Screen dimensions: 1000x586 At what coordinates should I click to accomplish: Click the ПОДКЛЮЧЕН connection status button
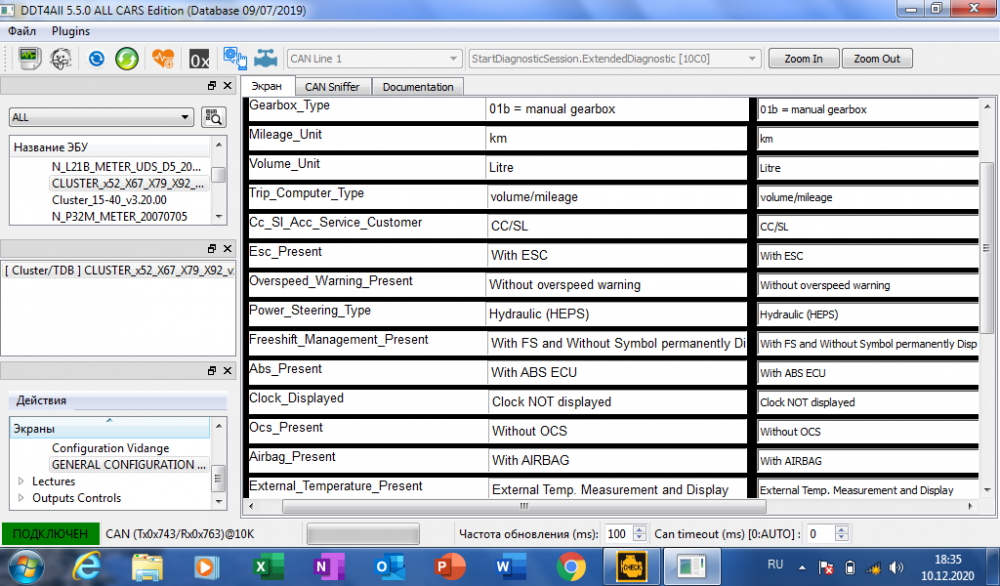point(50,534)
